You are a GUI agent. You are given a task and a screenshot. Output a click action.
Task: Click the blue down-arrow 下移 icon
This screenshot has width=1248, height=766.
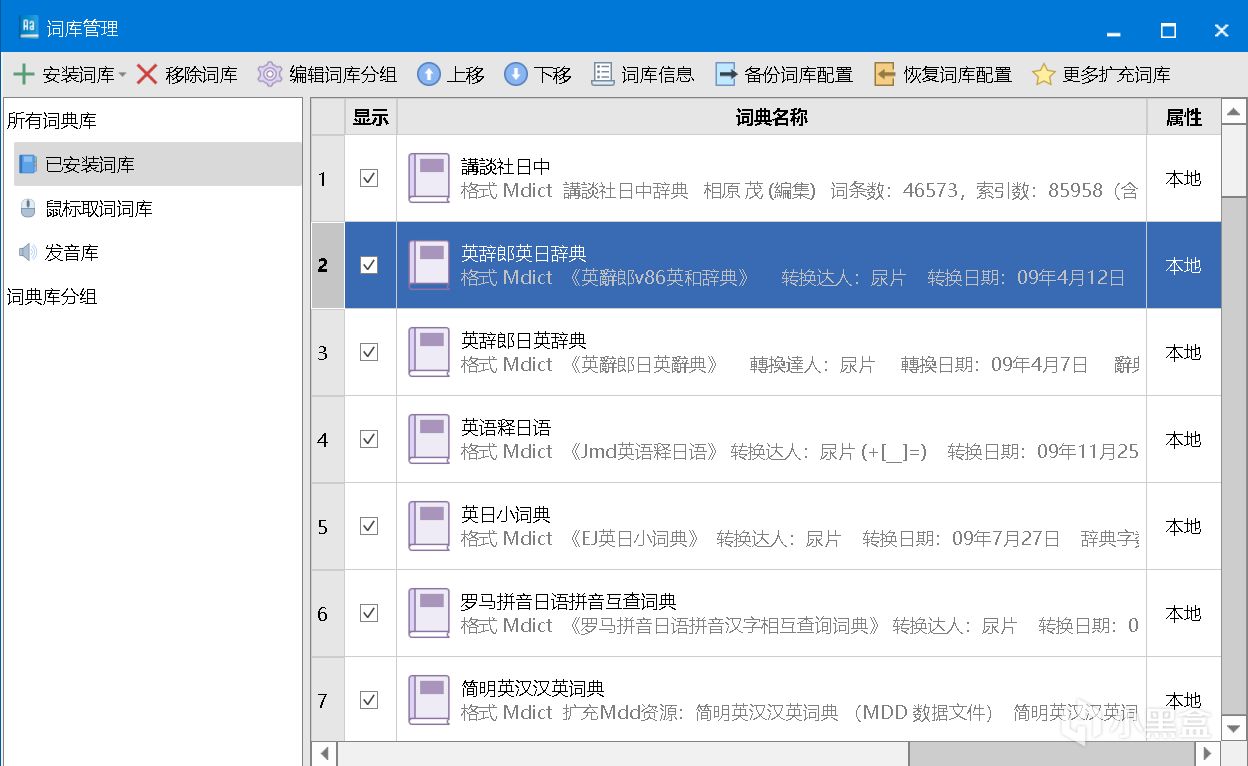click(516, 75)
